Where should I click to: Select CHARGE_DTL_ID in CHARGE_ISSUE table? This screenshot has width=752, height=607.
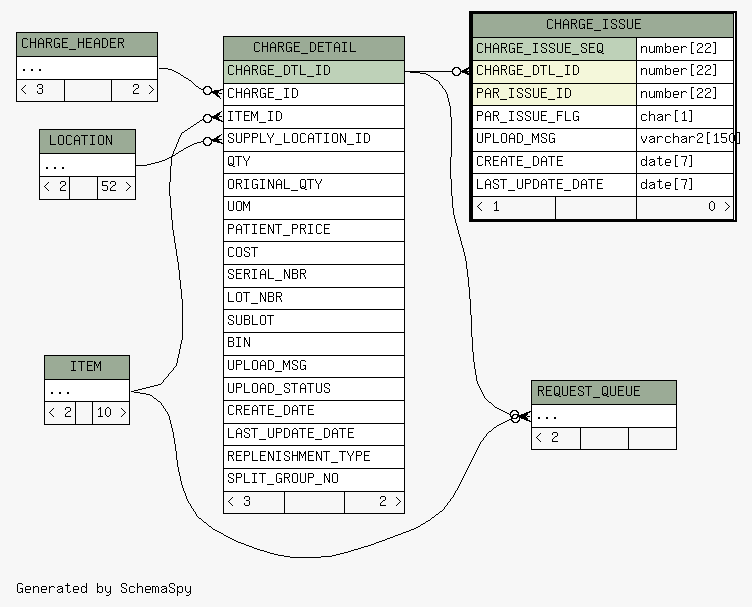pos(554,71)
